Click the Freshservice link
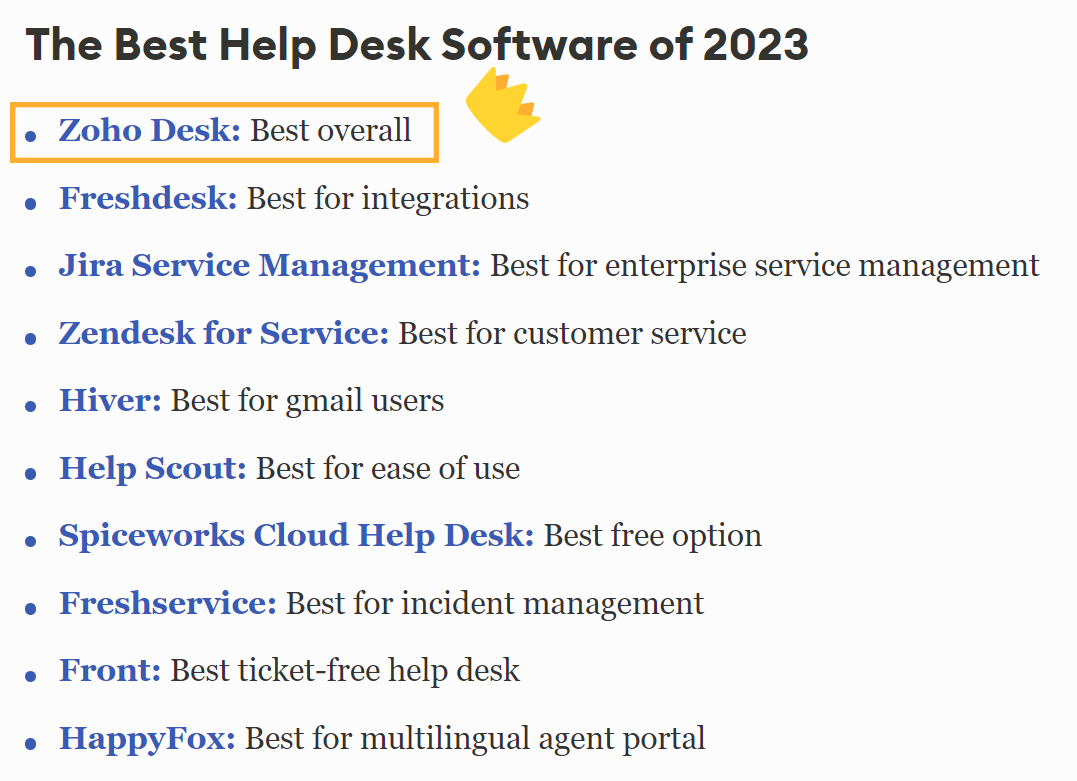This screenshot has height=781, width=1077. coord(167,604)
